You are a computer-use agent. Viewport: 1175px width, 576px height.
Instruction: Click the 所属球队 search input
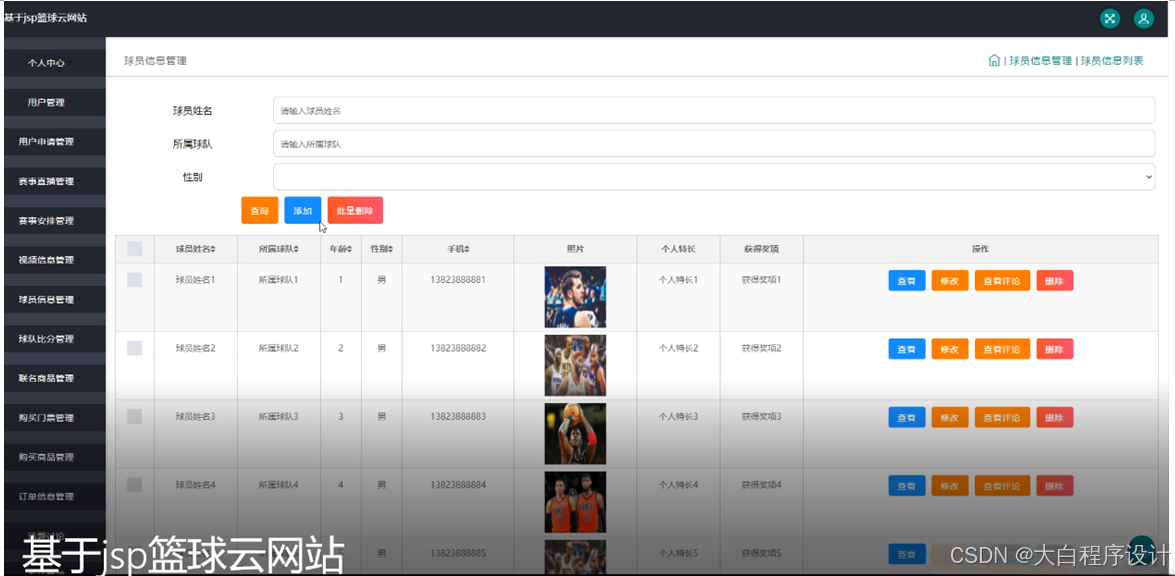coord(713,144)
